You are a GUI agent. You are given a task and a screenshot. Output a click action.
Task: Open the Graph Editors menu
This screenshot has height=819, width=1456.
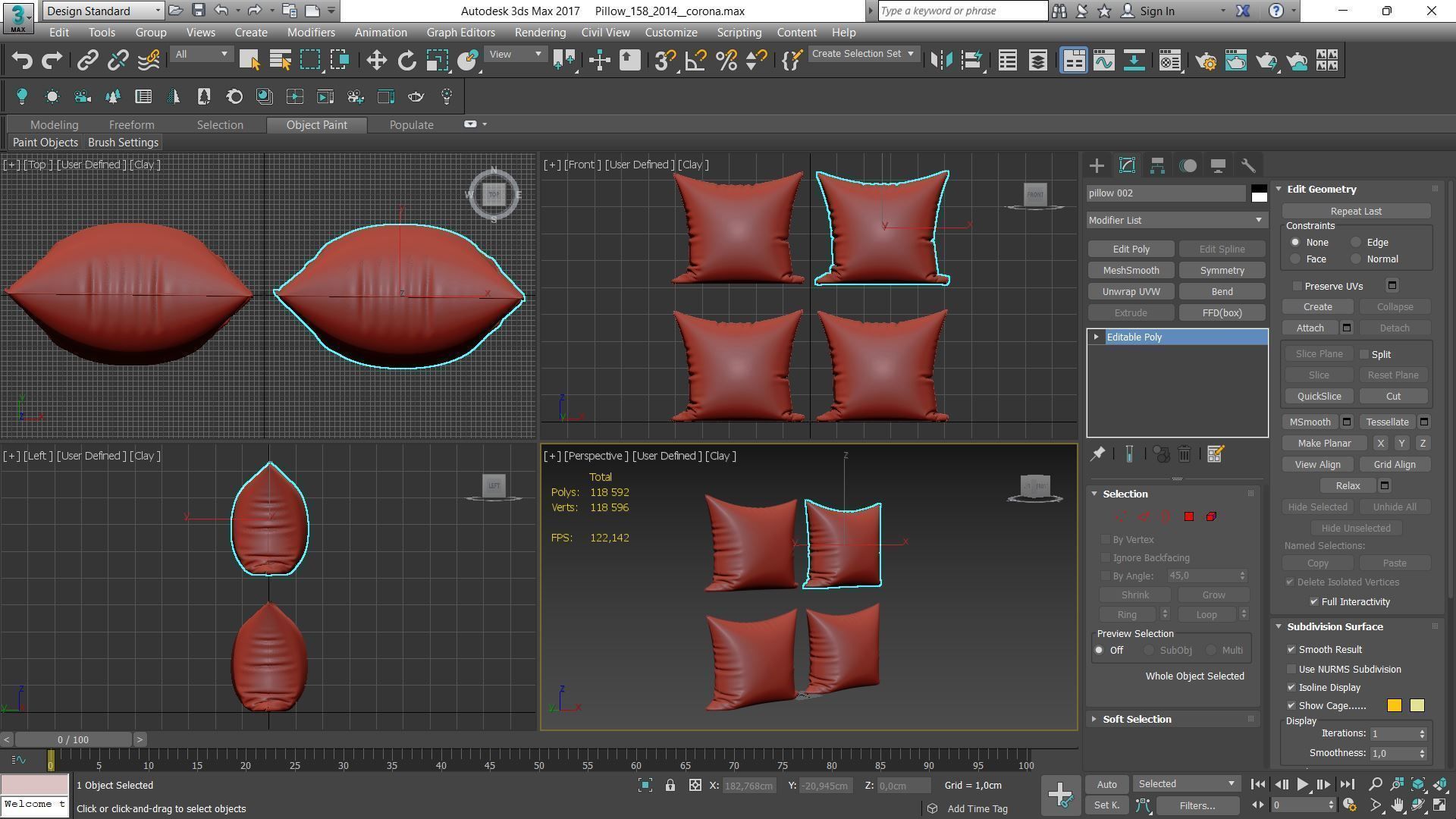pos(460,33)
